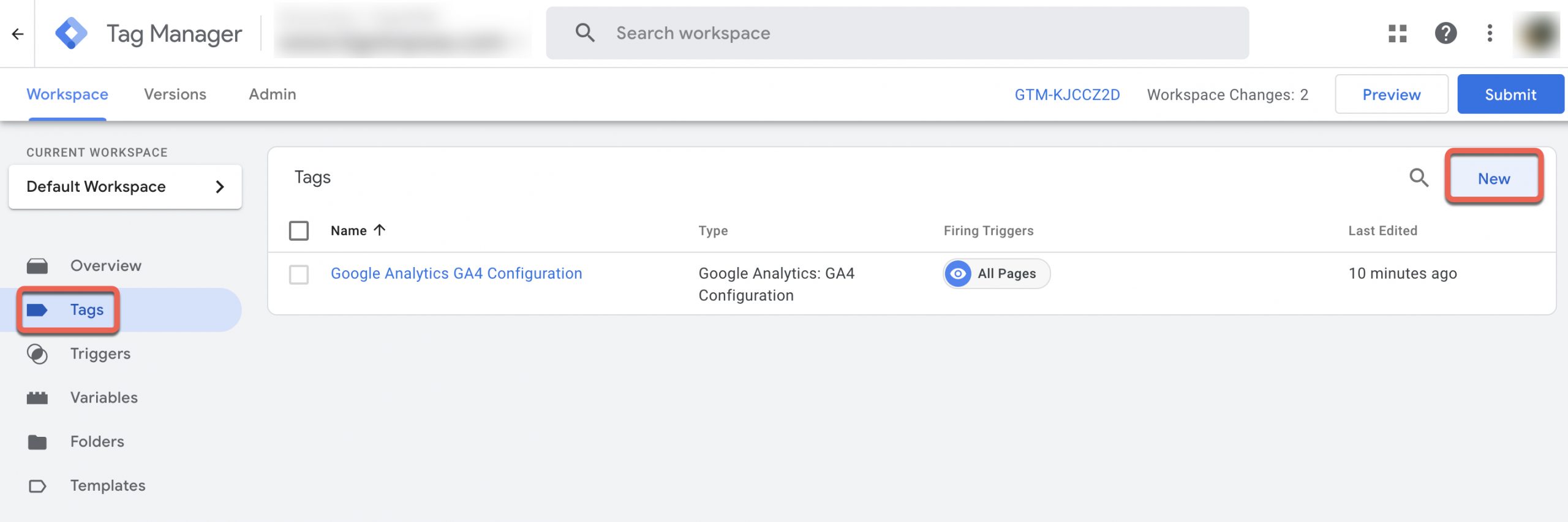Expand the Default Workspace selector

tap(125, 186)
